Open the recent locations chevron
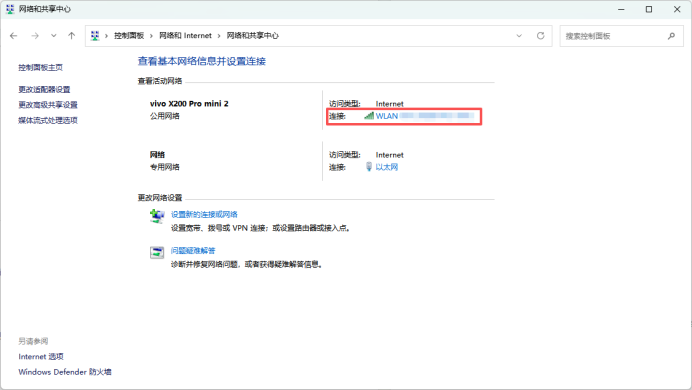This screenshot has width=692, height=390. 53,36
